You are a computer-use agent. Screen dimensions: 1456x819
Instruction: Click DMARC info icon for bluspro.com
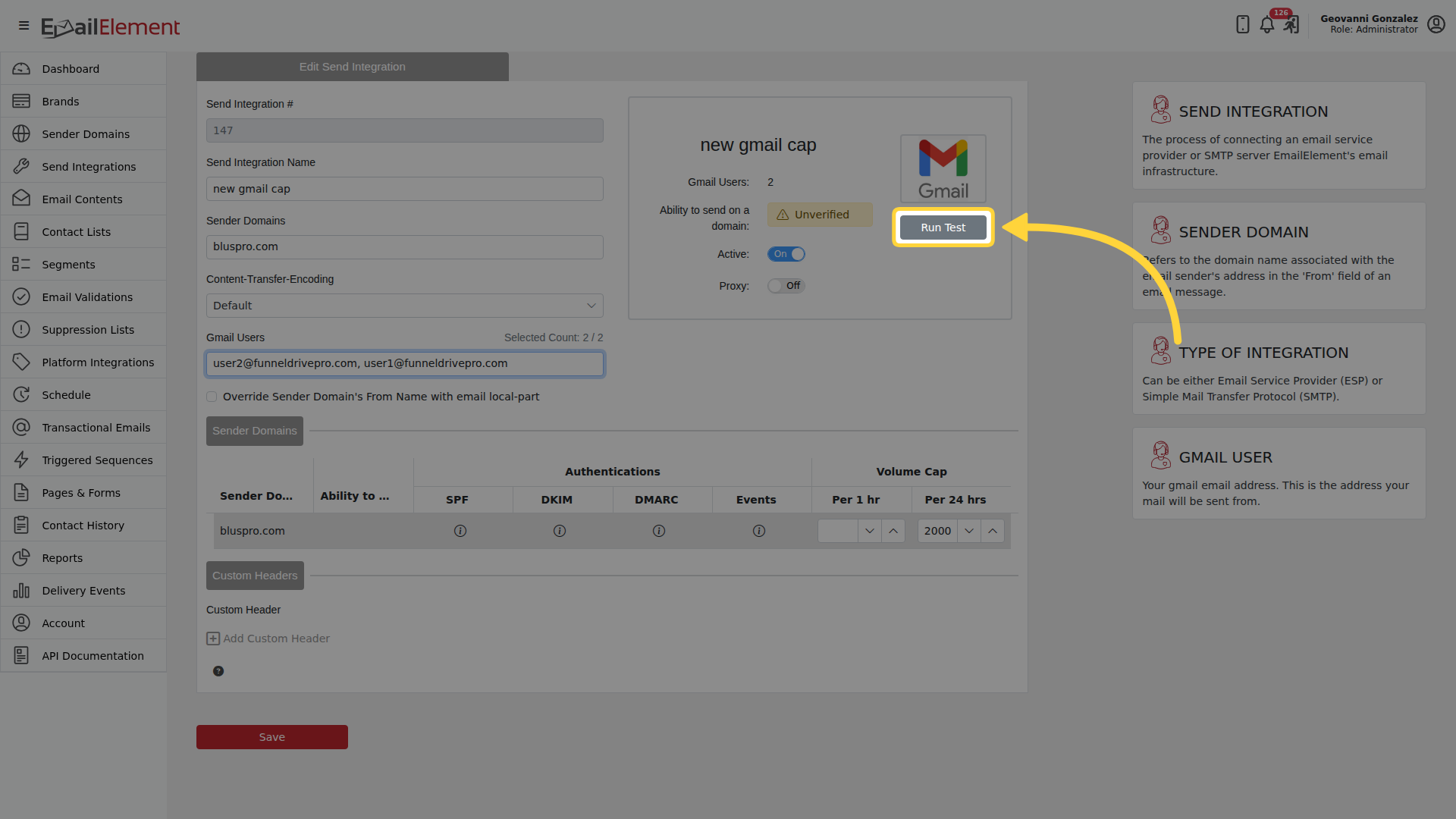tap(659, 531)
